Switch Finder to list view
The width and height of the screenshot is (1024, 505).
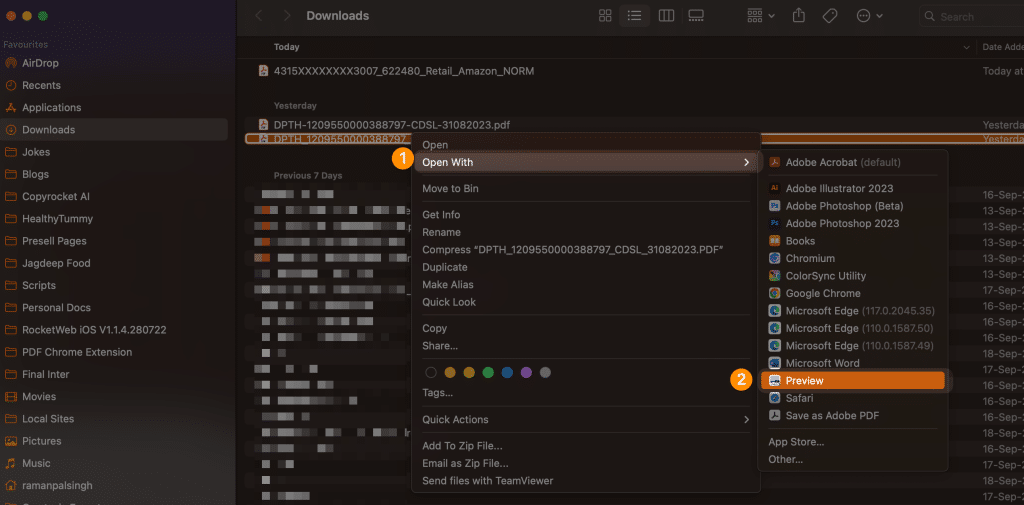634,16
